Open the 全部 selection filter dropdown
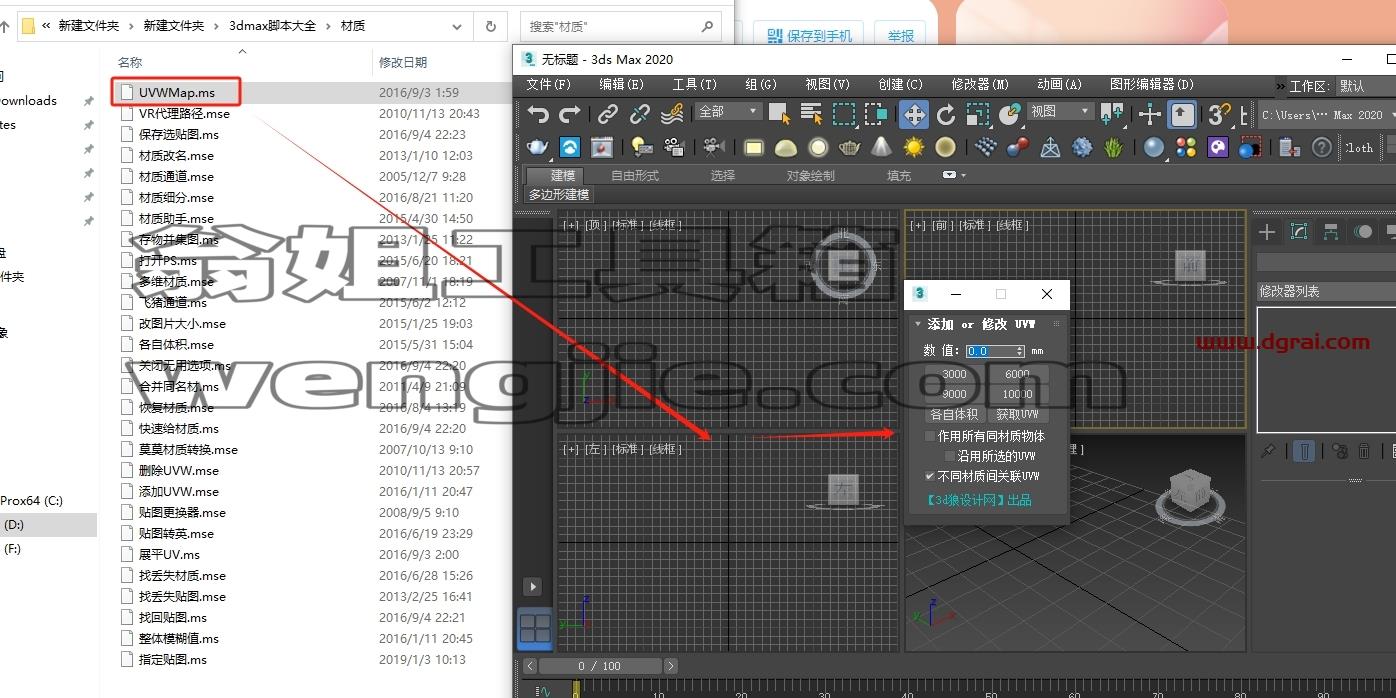This screenshot has height=698, width=1396. point(729,112)
